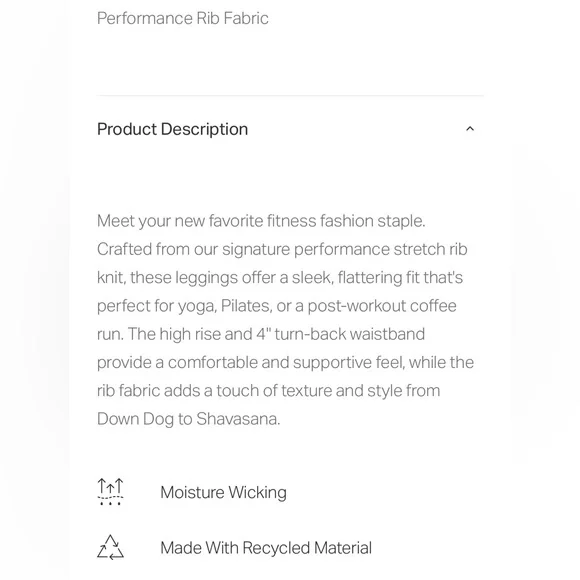Click the line starting "provide a comfortable and supportive"
This screenshot has width=580, height=580.
click(285, 363)
